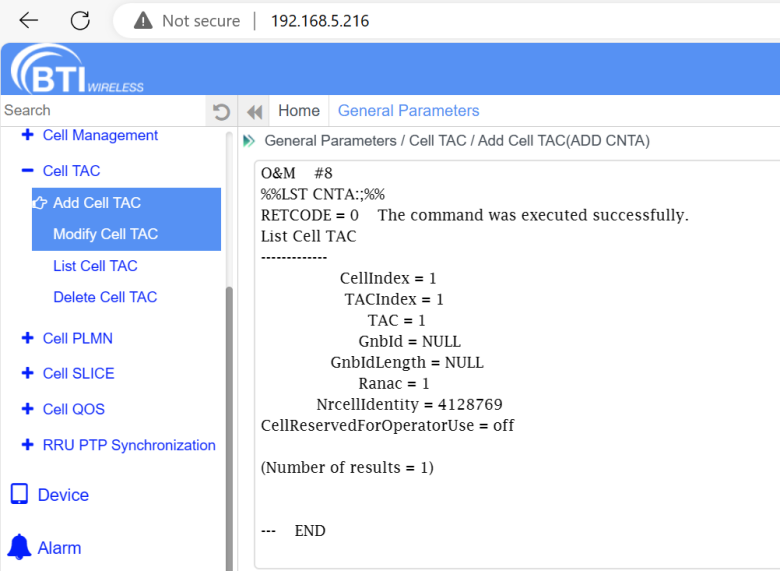The image size is (780, 571).
Task: Type in the sidebar Search field
Action: [x=100, y=111]
